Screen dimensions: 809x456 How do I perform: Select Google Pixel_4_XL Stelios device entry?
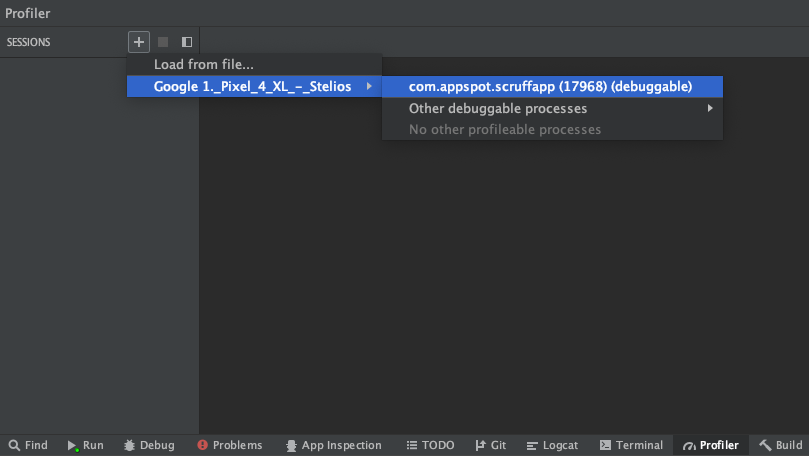254,86
